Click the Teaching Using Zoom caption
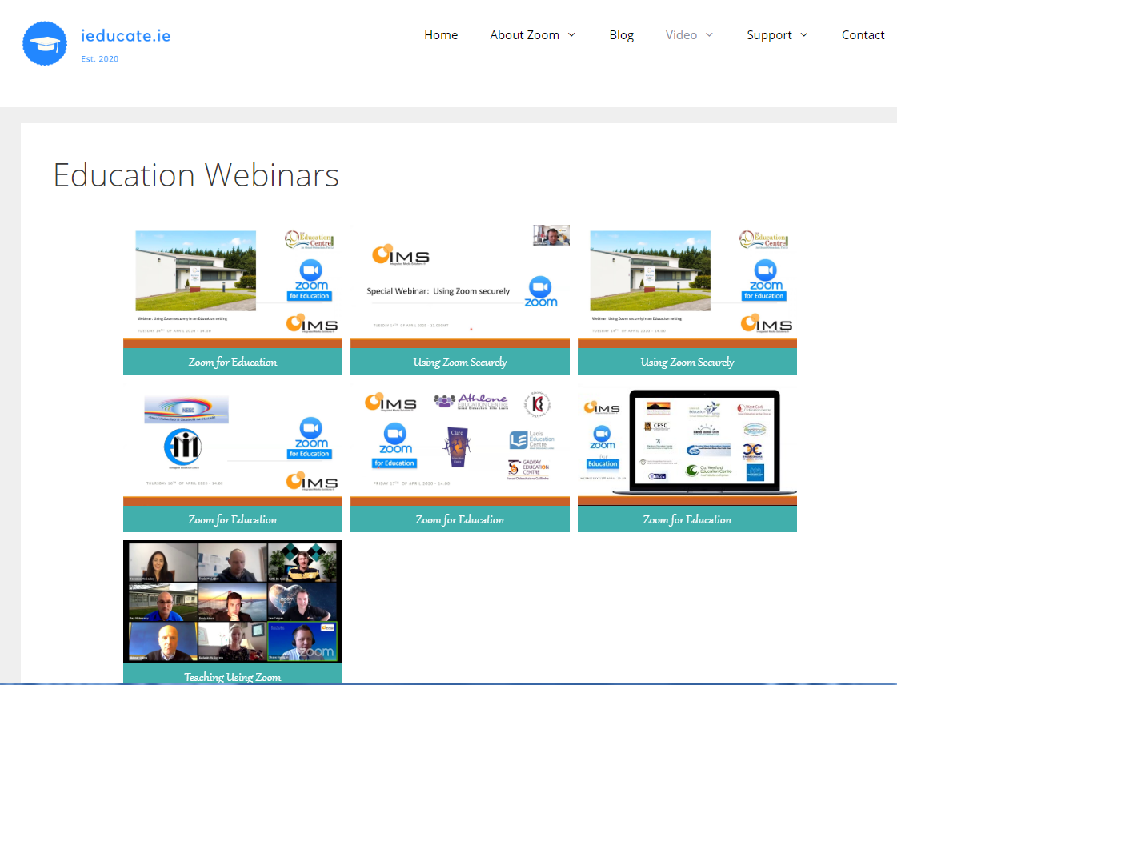Image resolution: width=1121 pixels, height=856 pixels. (x=232, y=677)
